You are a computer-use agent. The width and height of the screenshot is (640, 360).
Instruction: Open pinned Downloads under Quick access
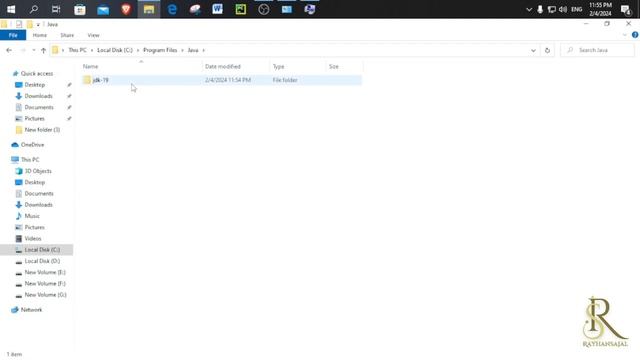tap(38, 96)
